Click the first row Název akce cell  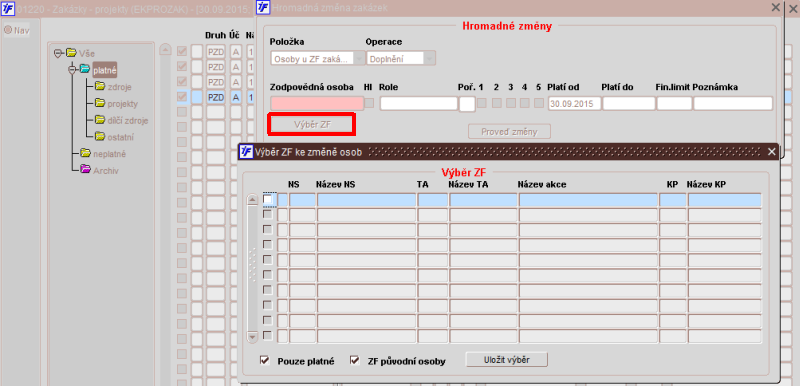[x=588, y=200]
